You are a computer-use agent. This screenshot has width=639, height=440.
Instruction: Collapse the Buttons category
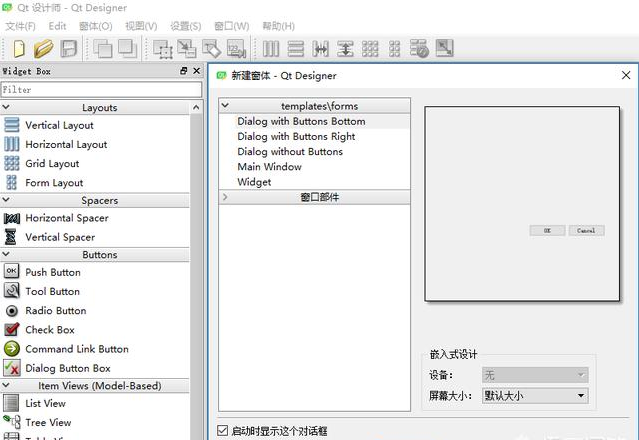[x=6, y=254]
